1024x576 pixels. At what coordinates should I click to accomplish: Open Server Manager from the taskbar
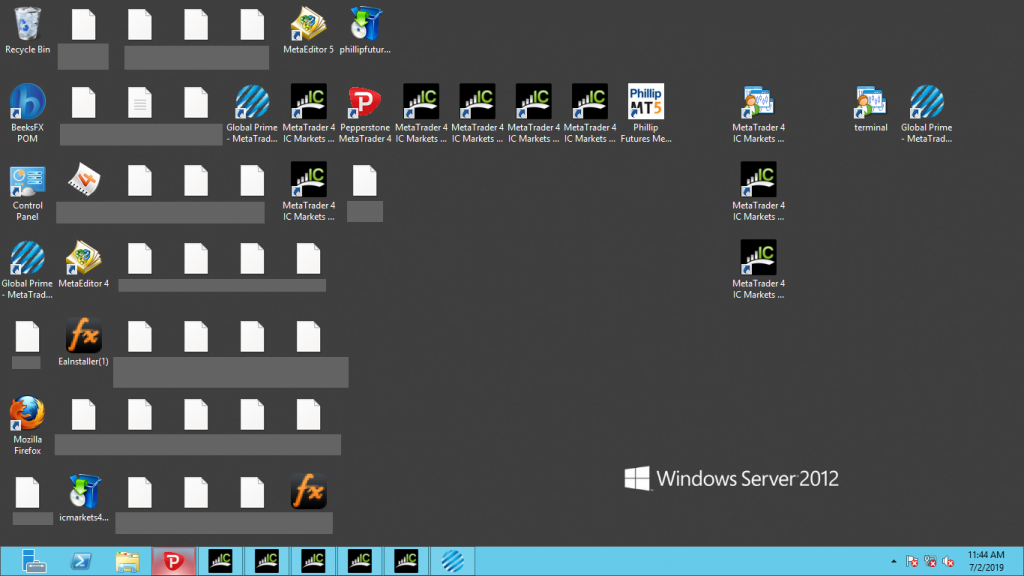pyautogui.click(x=33, y=561)
